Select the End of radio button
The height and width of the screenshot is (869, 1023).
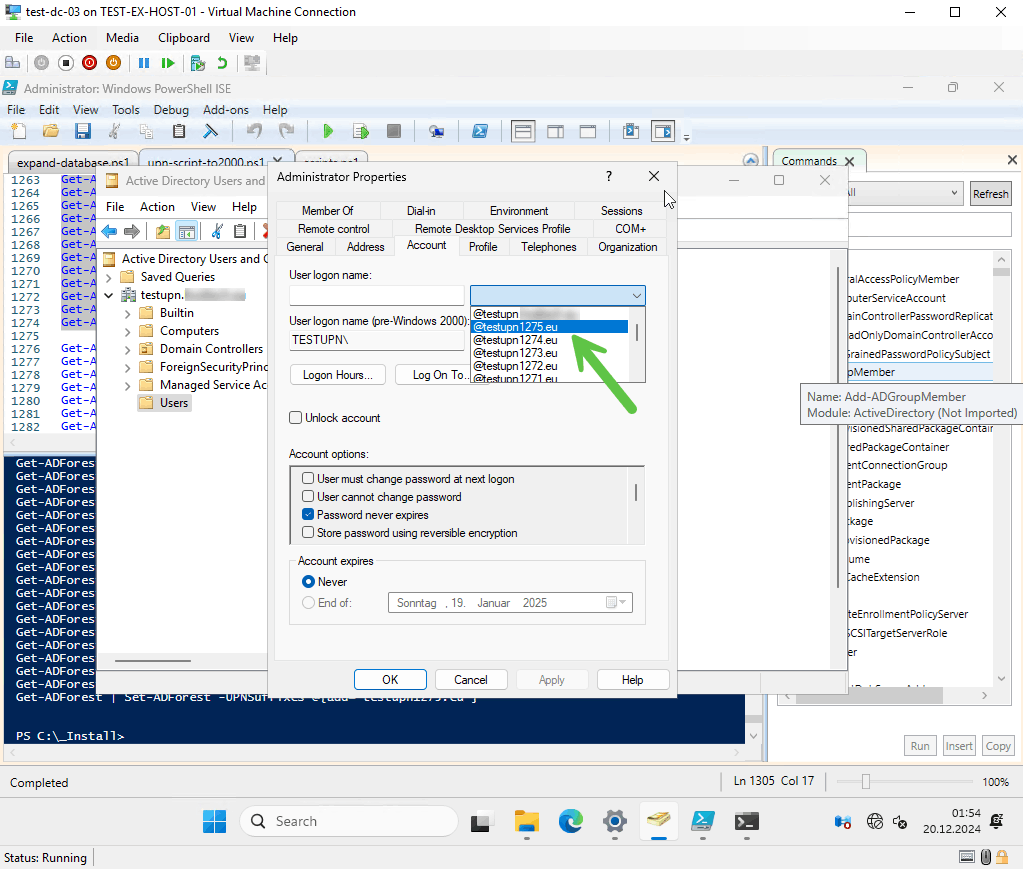coord(309,602)
